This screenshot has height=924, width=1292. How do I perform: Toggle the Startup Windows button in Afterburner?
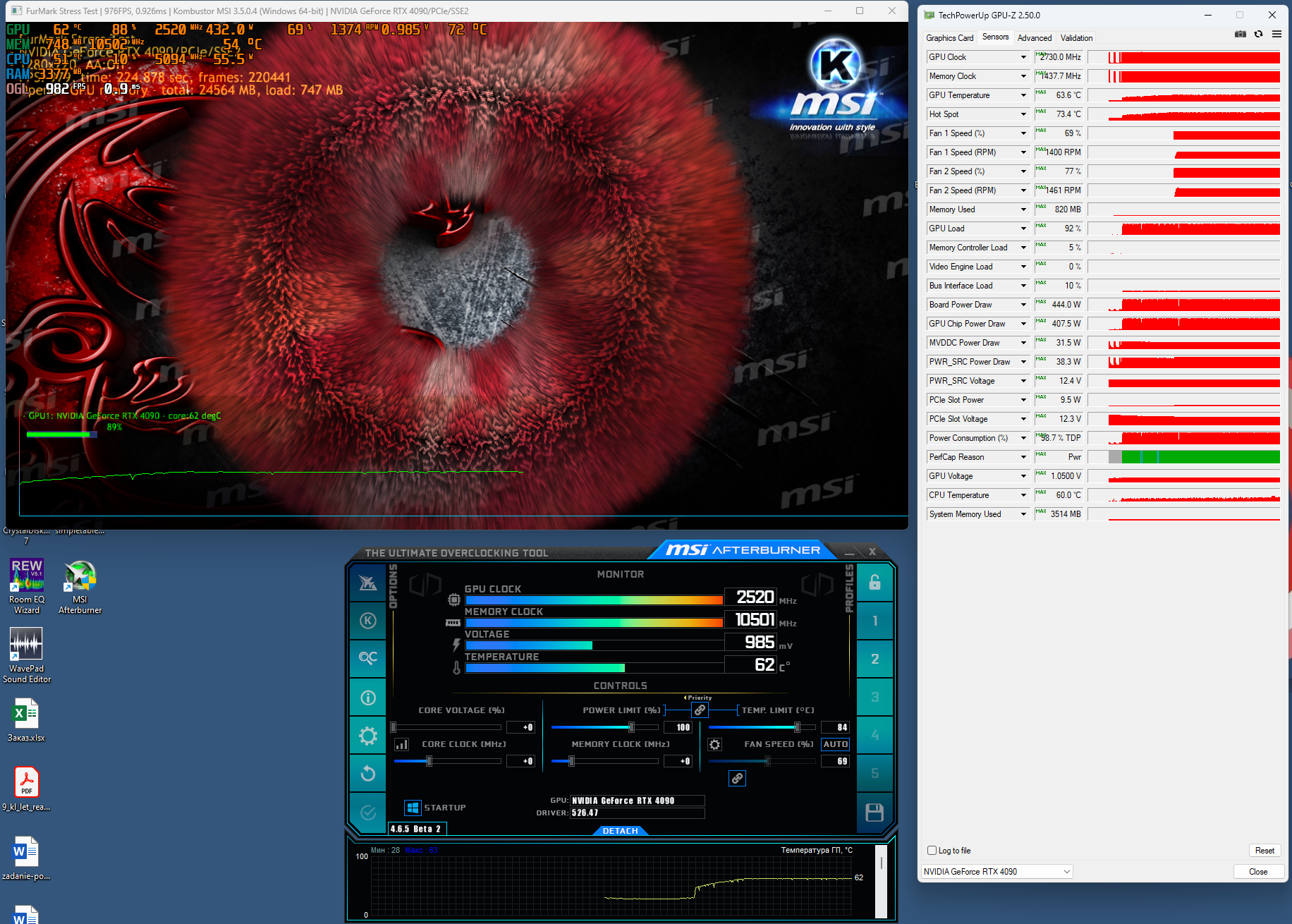pyautogui.click(x=413, y=808)
